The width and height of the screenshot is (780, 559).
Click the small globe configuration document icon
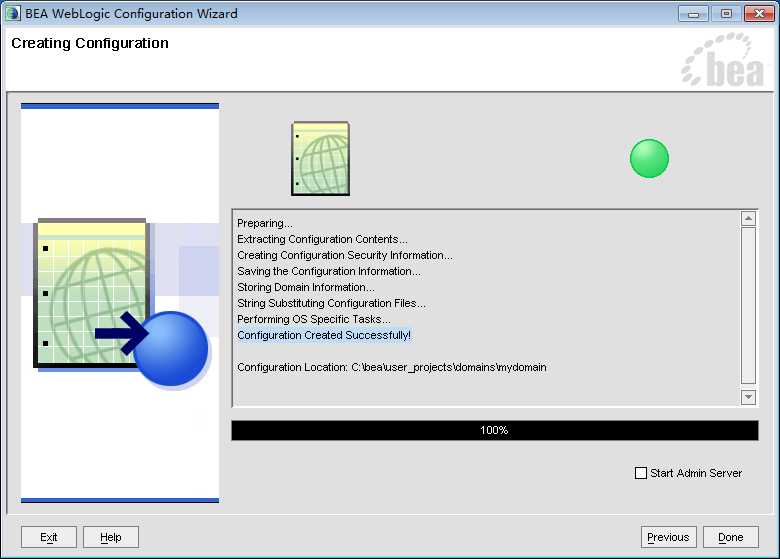[x=320, y=158]
